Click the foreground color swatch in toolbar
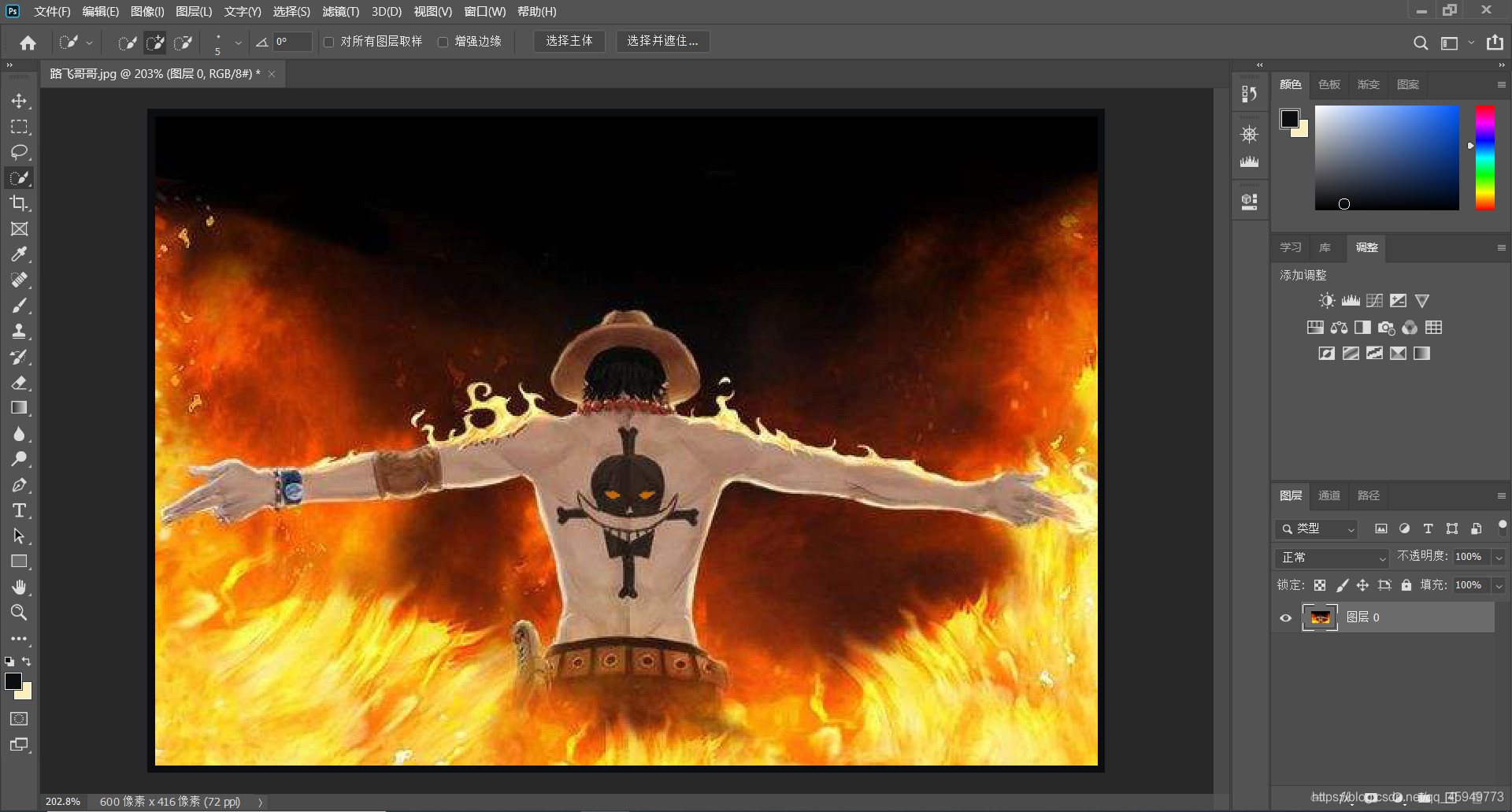1512x812 pixels. (13, 681)
